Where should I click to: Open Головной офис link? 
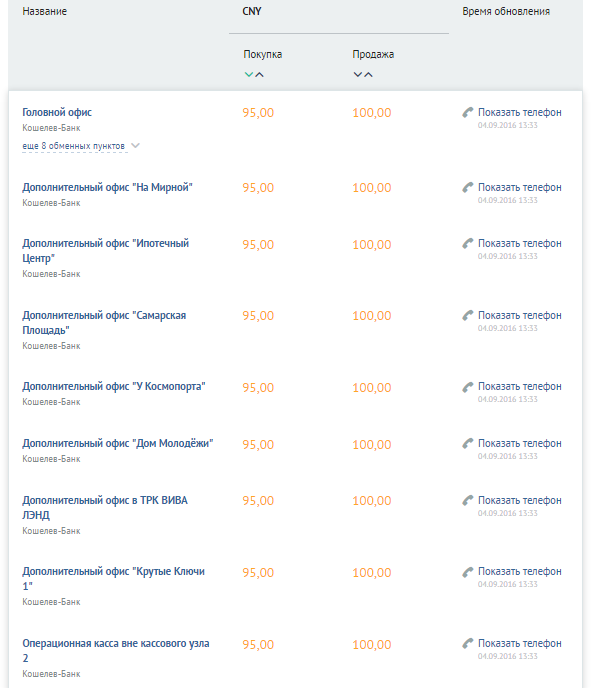57,113
